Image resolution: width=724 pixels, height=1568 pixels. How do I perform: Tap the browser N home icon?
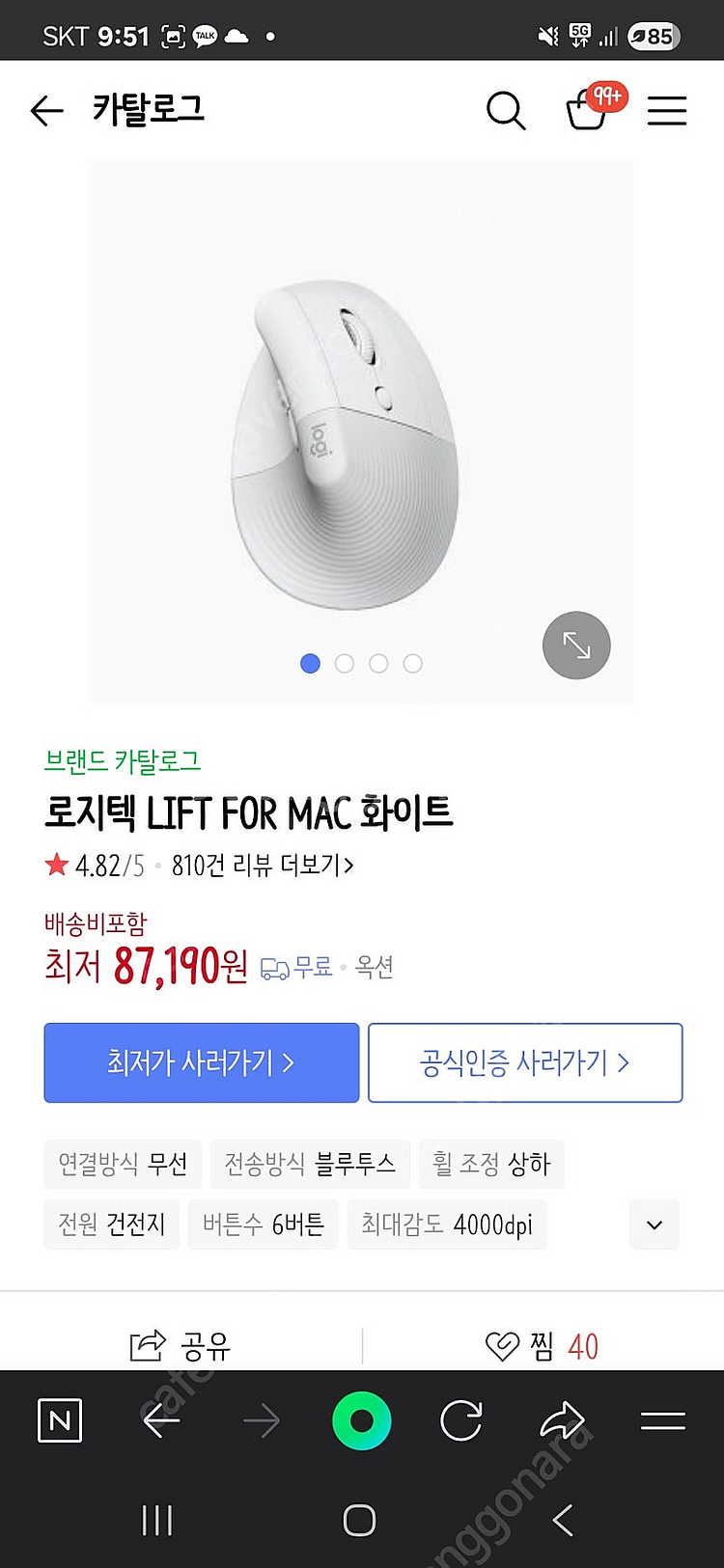coord(60,1420)
